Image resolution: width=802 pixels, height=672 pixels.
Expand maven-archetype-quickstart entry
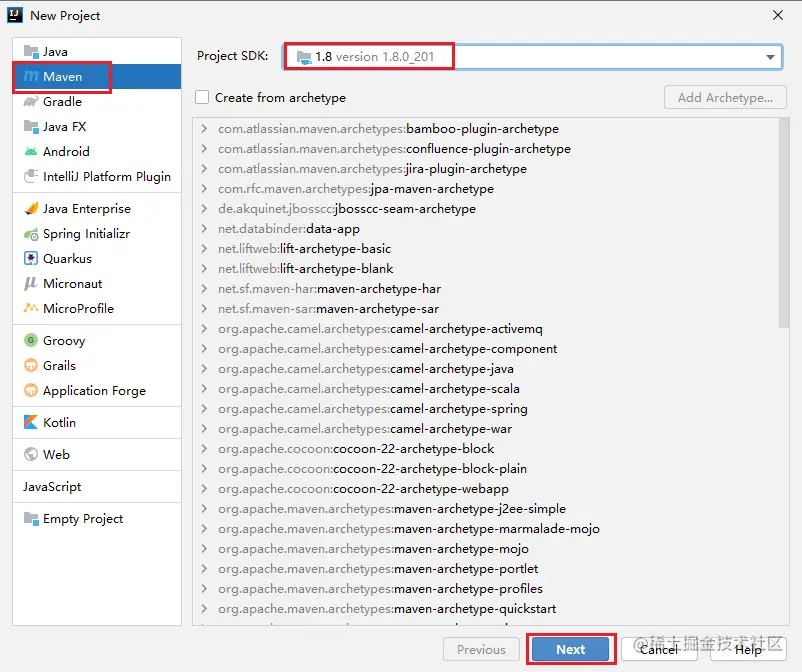[204, 609]
